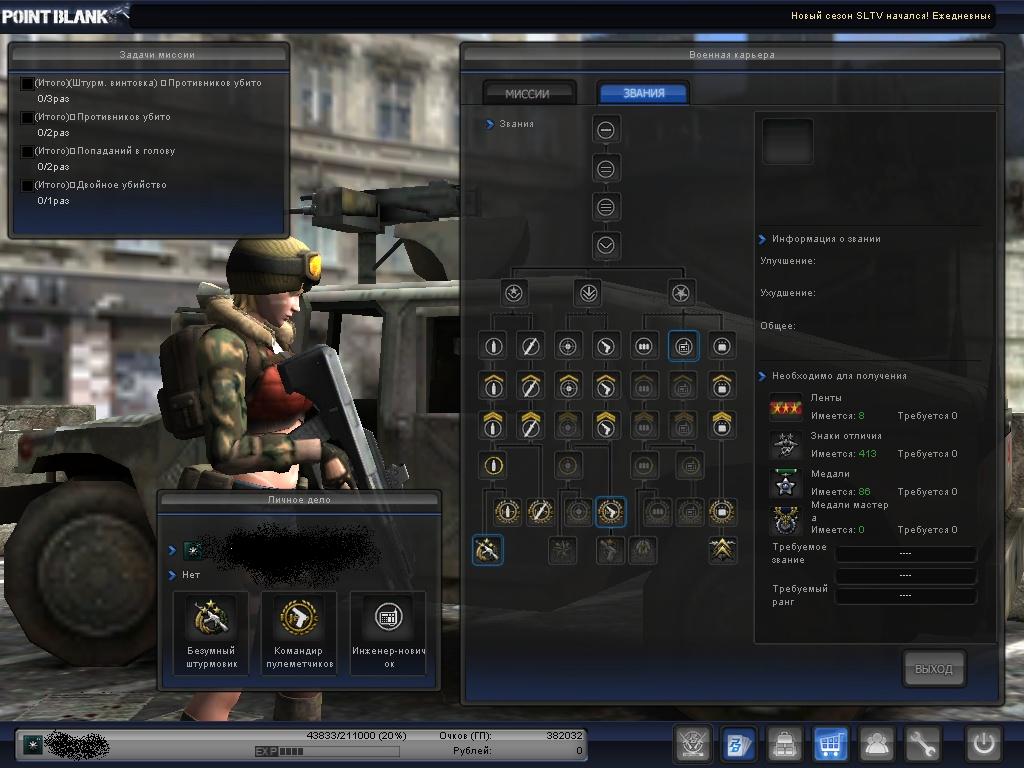Screen dimensions: 1024x768
Task: Click the rank star icon in bottom status bar
Action: [33, 744]
